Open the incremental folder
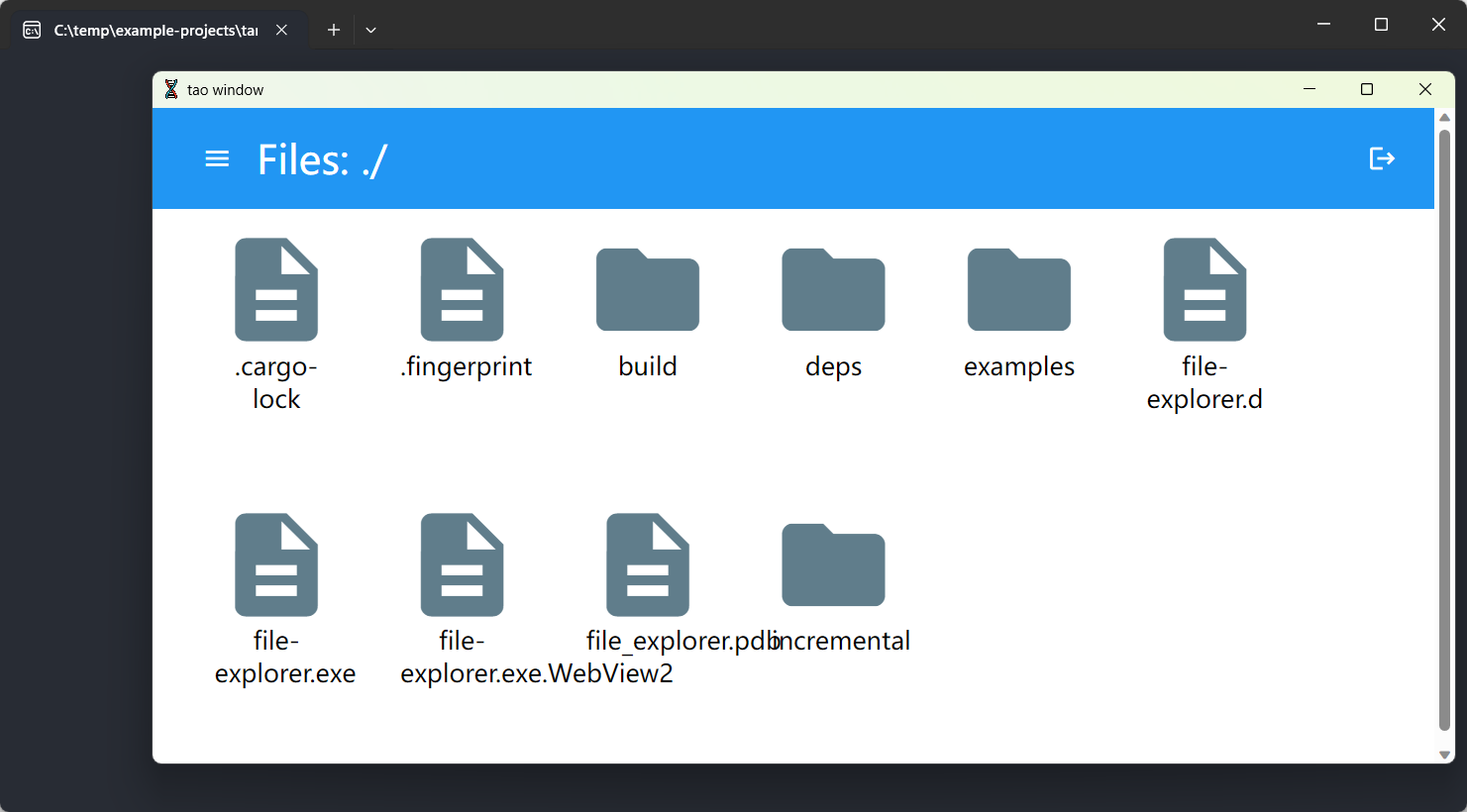 tap(833, 564)
